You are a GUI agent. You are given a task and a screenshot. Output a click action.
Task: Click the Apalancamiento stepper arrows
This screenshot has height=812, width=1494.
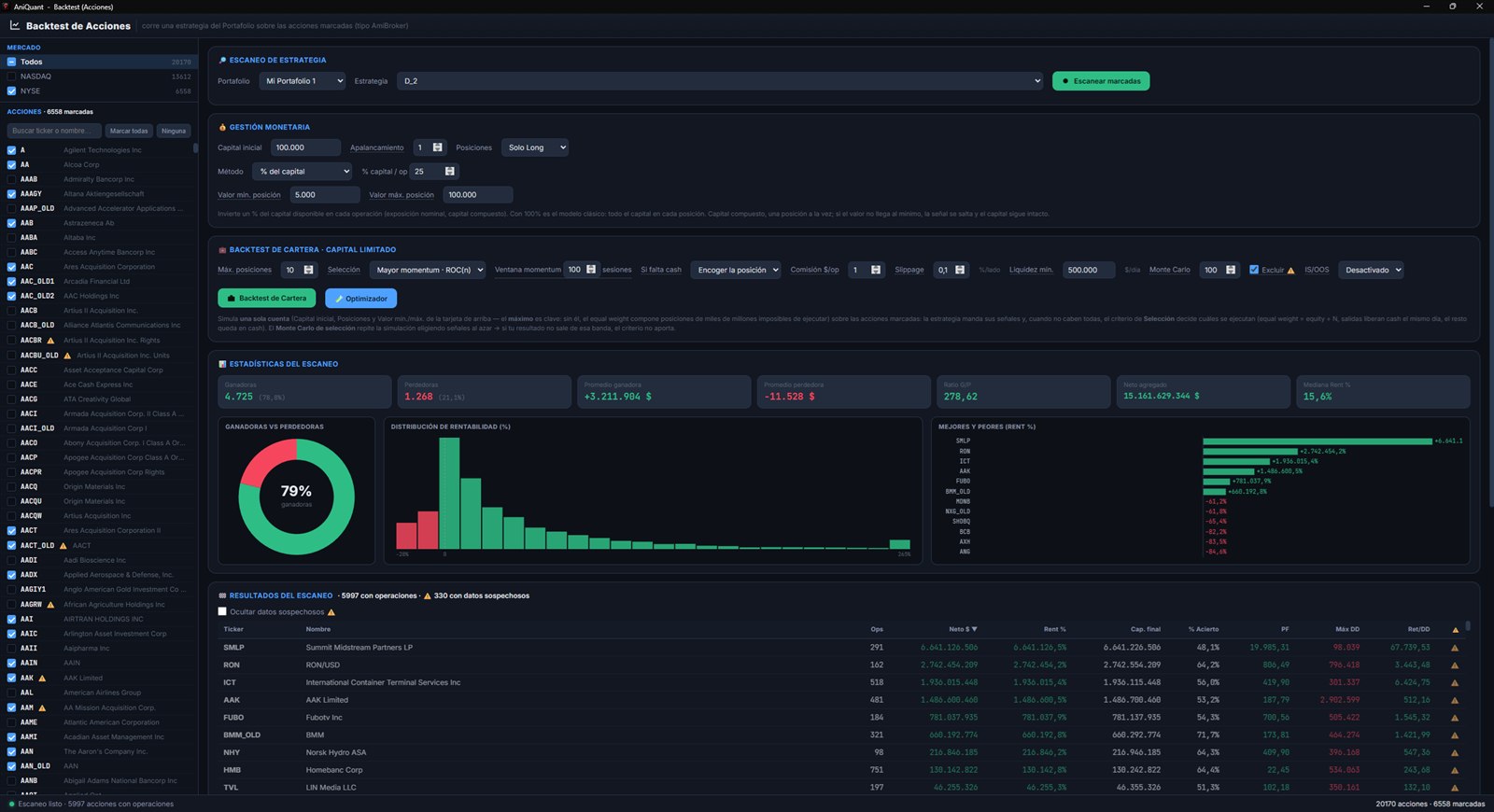(x=437, y=147)
